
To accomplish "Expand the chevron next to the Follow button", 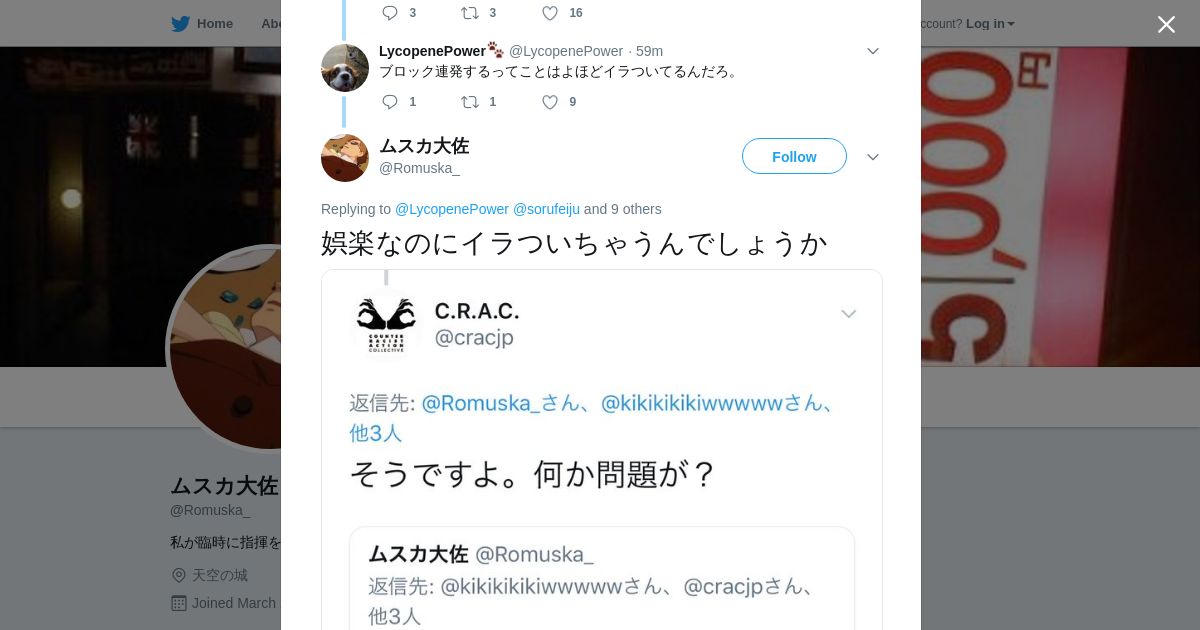I will pyautogui.click(x=872, y=157).
